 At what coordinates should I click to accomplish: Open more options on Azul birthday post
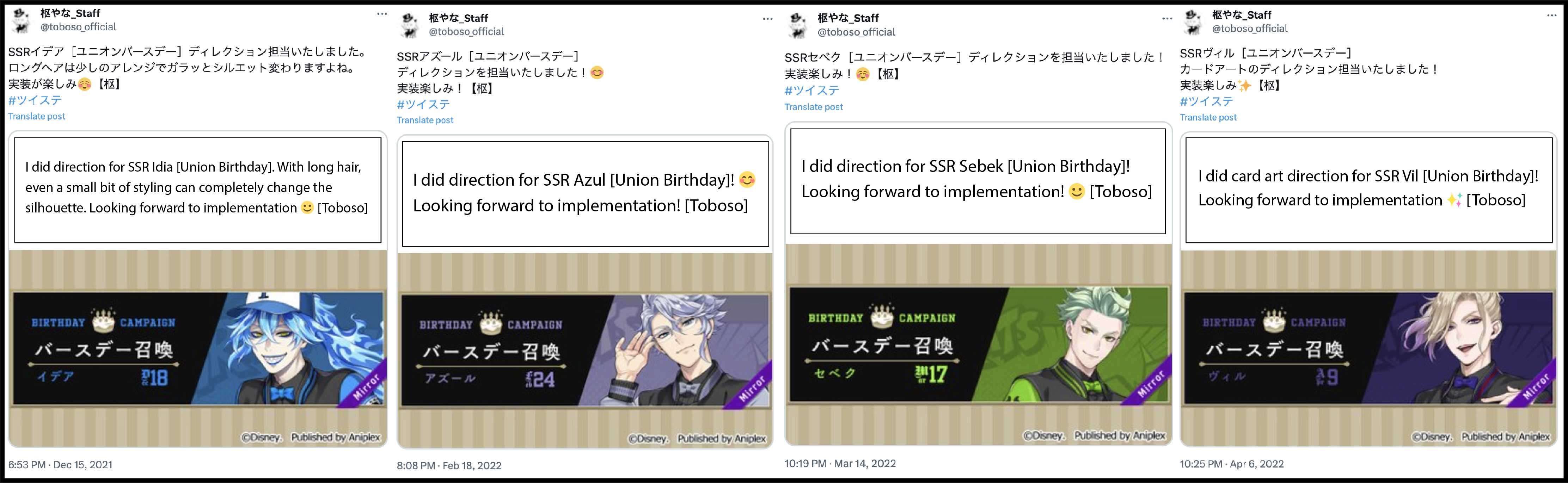767,19
